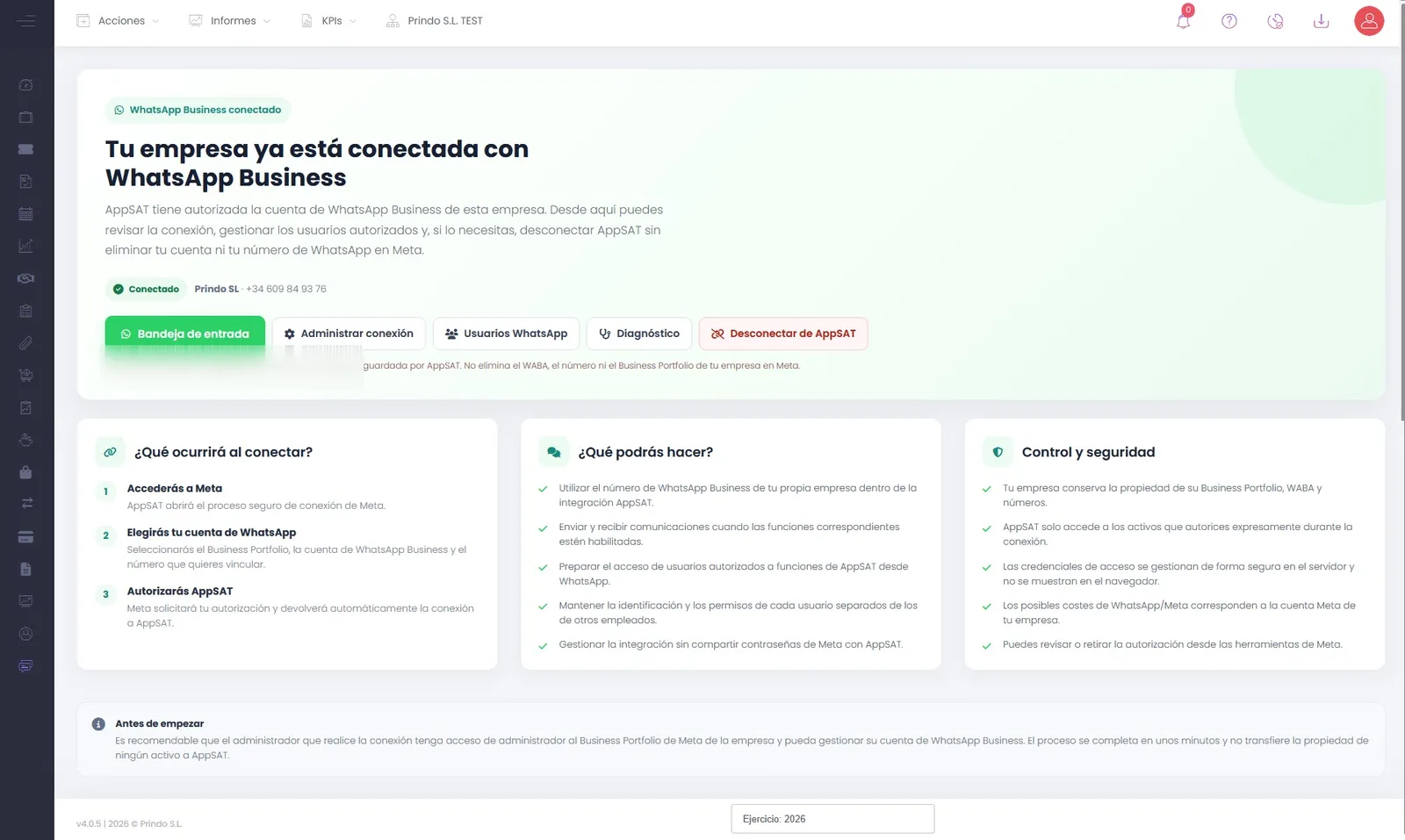The width and height of the screenshot is (1405, 840).
Task: Click the 'Accederás a Meta' step text
Action: (x=175, y=488)
